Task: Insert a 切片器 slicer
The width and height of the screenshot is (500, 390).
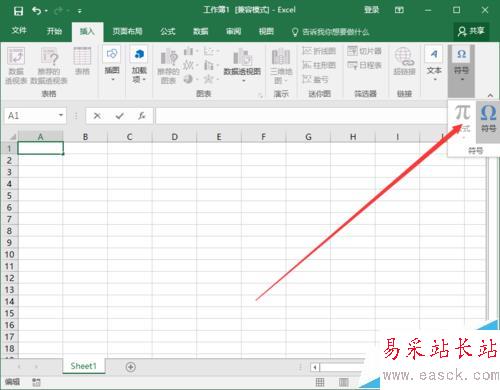Action: (x=364, y=51)
